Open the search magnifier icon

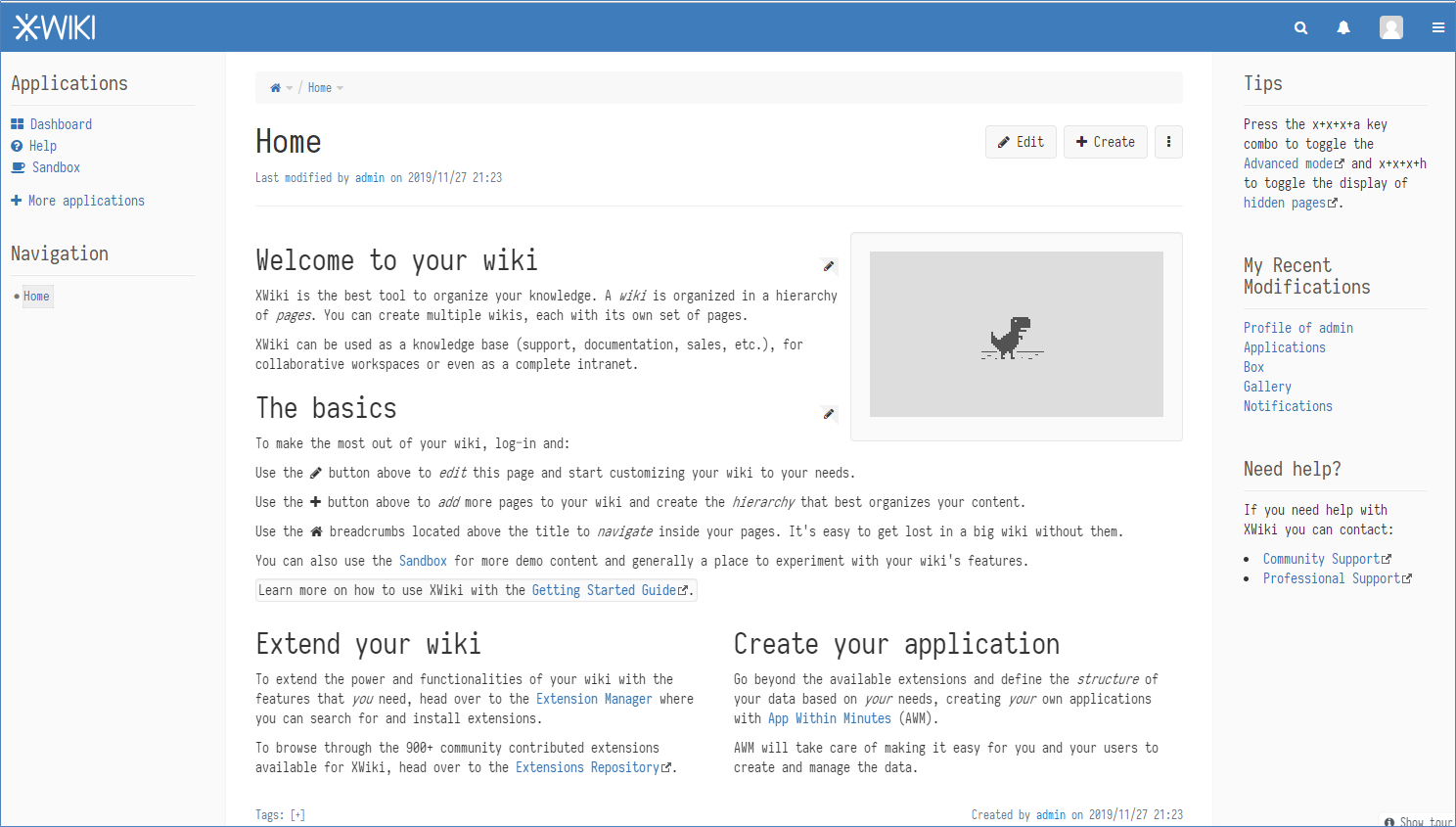coord(1300,27)
